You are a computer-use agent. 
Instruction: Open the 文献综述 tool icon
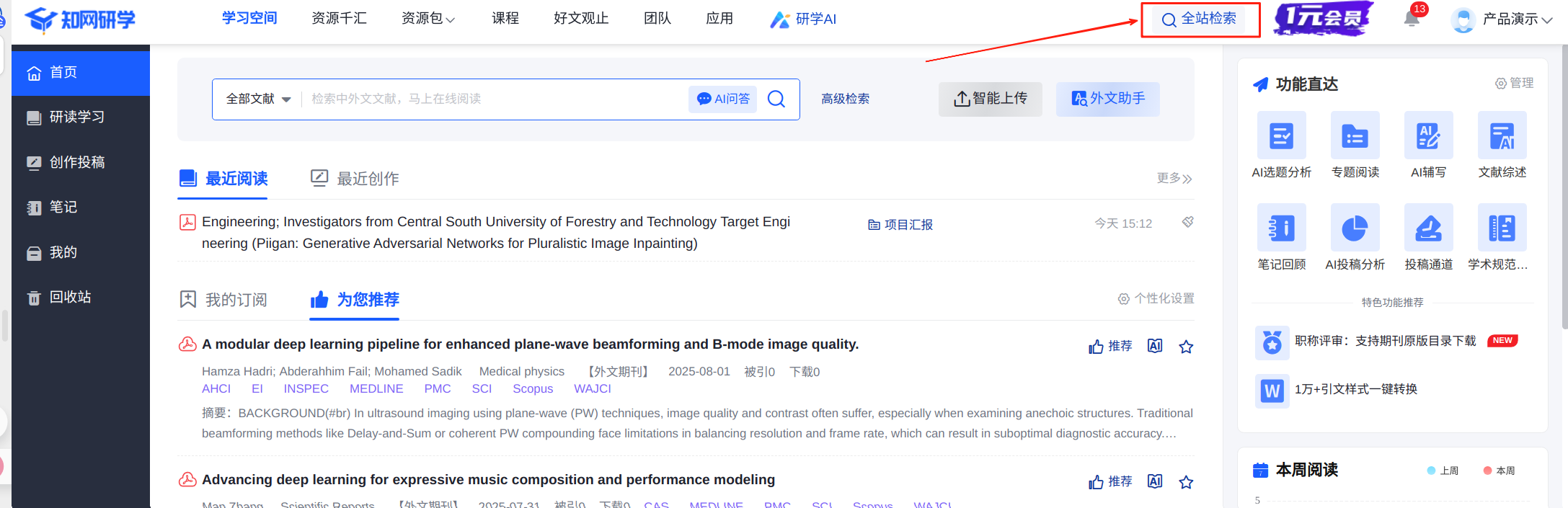(x=1502, y=135)
